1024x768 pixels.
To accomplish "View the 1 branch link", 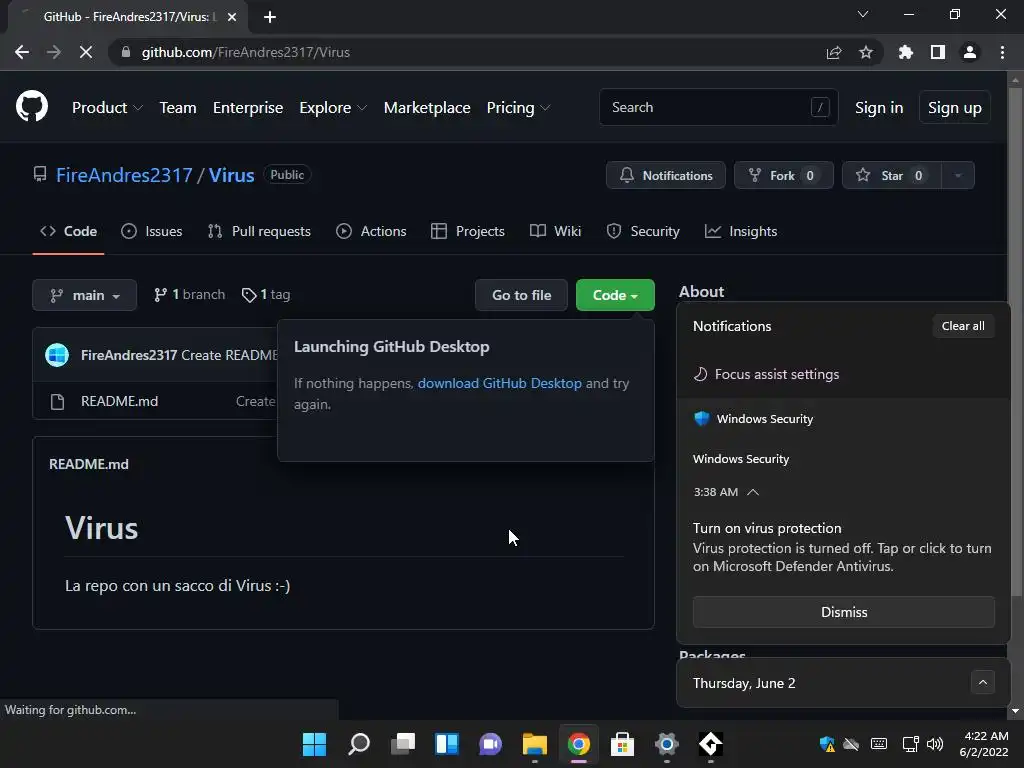I will (x=189, y=295).
